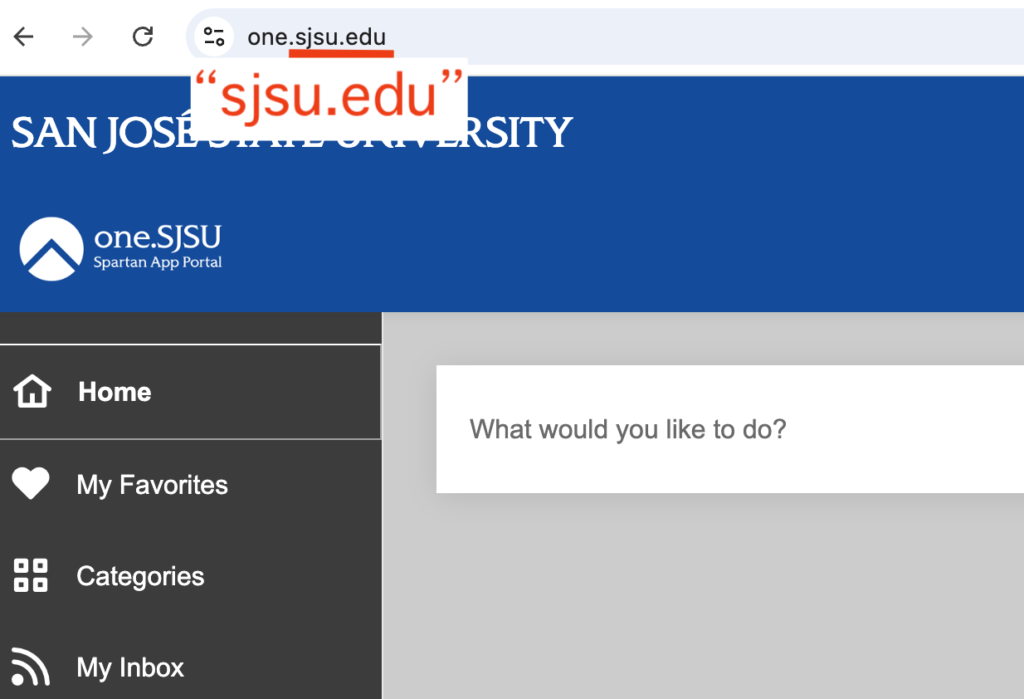Click the one.SJSU mountain logo icon
The image size is (1024, 699).
(x=52, y=249)
